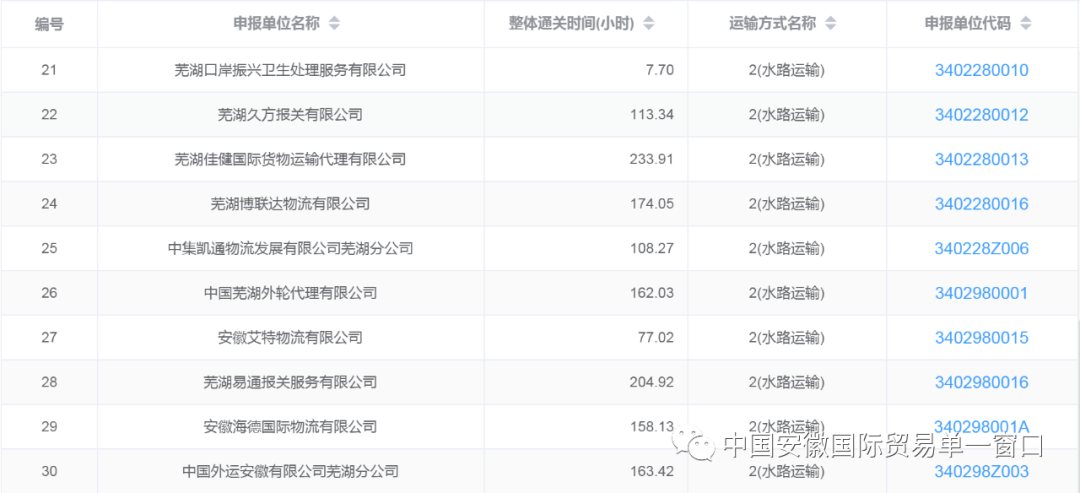Select company 芜湖口岸振兴卫生处理服务有限公司
This screenshot has height=493, width=1080.
tap(290, 70)
